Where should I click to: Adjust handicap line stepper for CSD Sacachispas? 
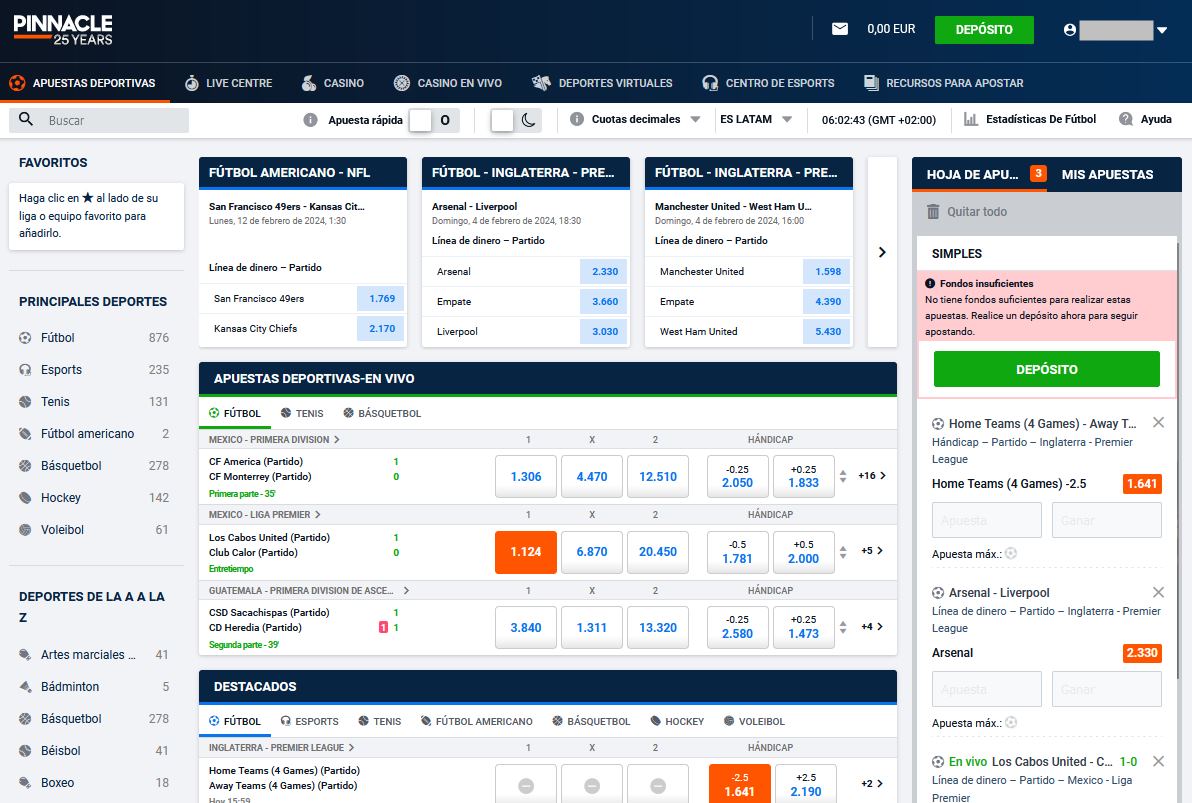pyautogui.click(x=842, y=627)
